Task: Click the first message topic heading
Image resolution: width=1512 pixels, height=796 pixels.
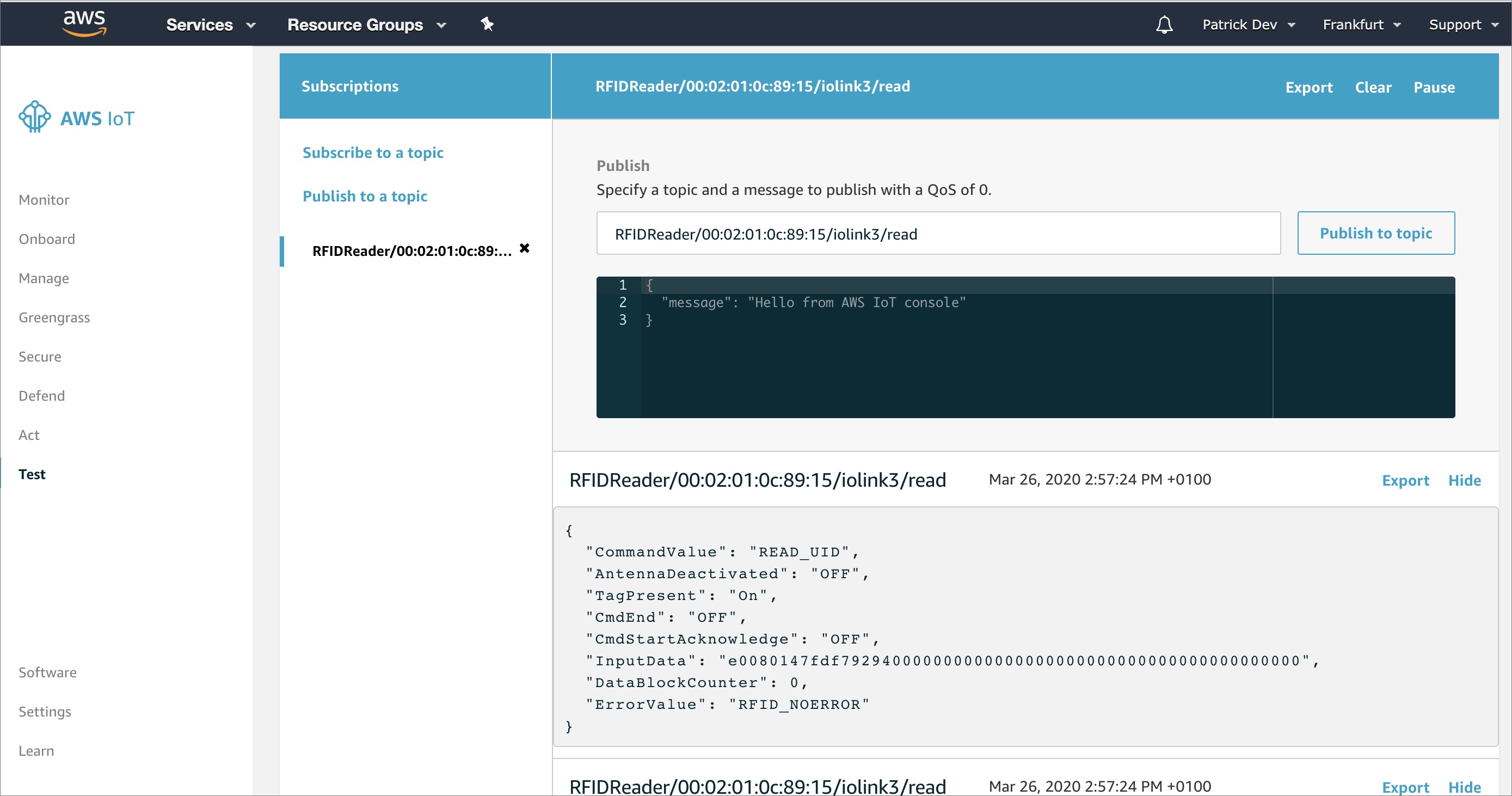Action: coord(757,480)
